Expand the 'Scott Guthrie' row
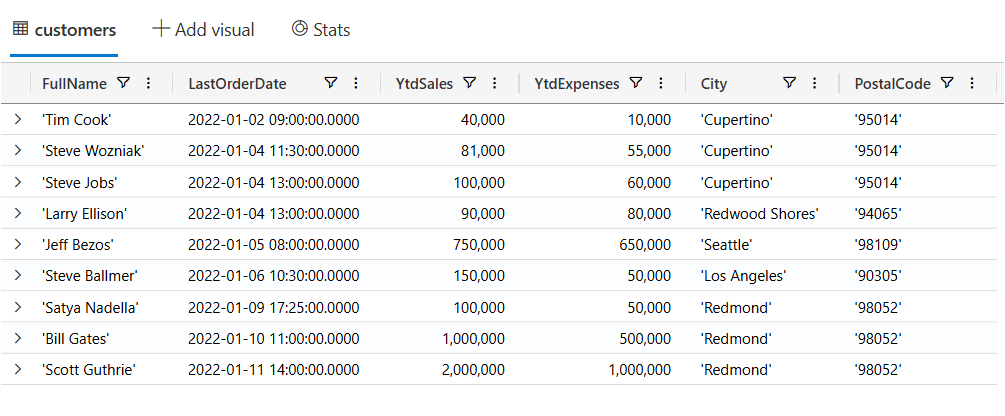 tap(17, 370)
